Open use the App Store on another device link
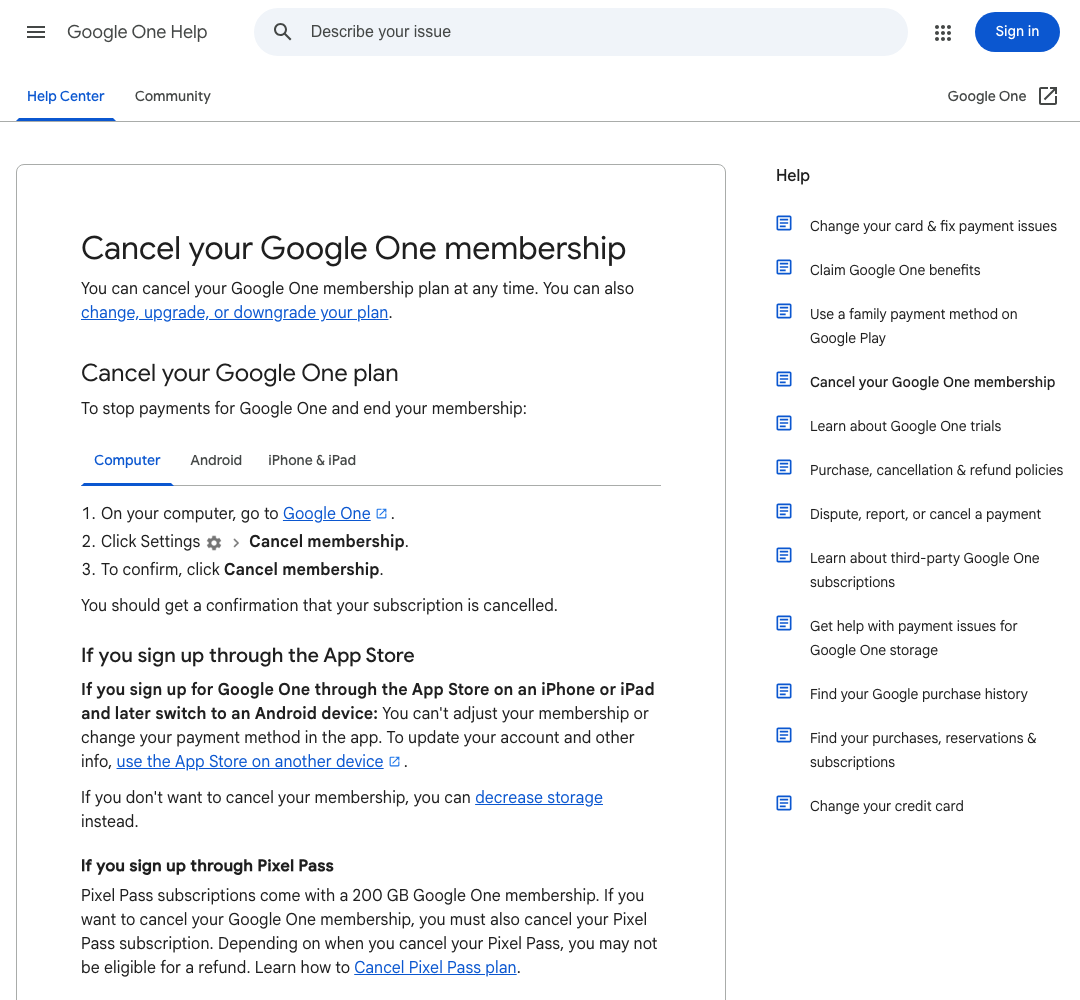This screenshot has height=1000, width=1080. [250, 762]
